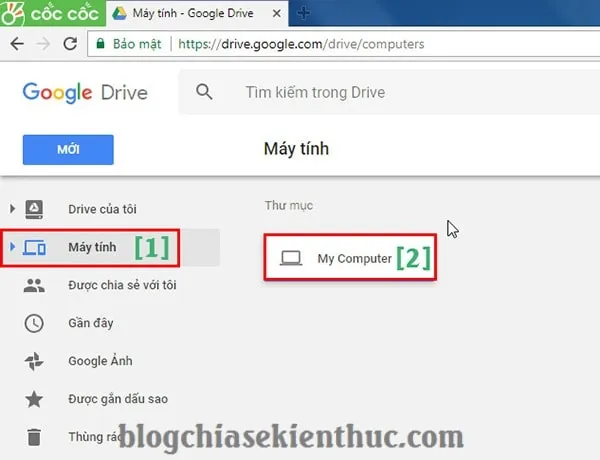Click the shared people icon in sidebar
Image resolution: width=600 pixels, height=460 pixels.
34,285
